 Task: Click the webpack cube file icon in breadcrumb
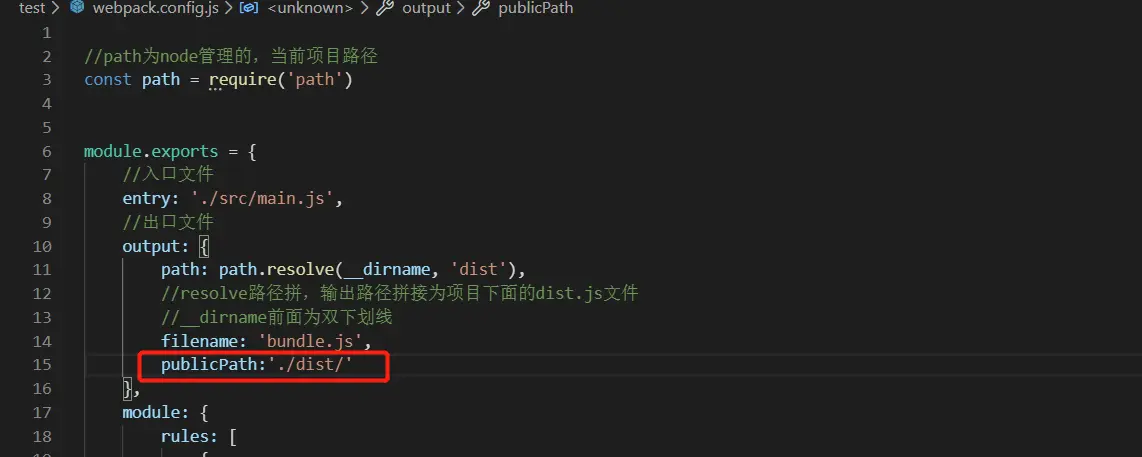[76, 8]
